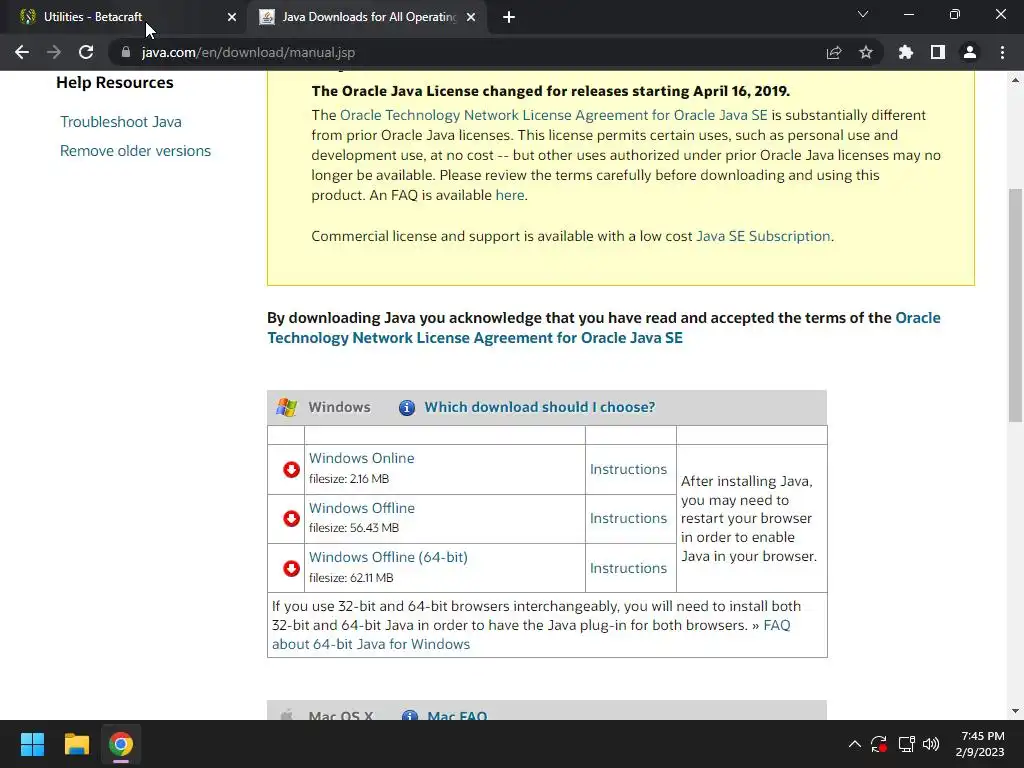Open the Chrome profile avatar icon
The height and width of the screenshot is (768, 1024).
[x=970, y=52]
